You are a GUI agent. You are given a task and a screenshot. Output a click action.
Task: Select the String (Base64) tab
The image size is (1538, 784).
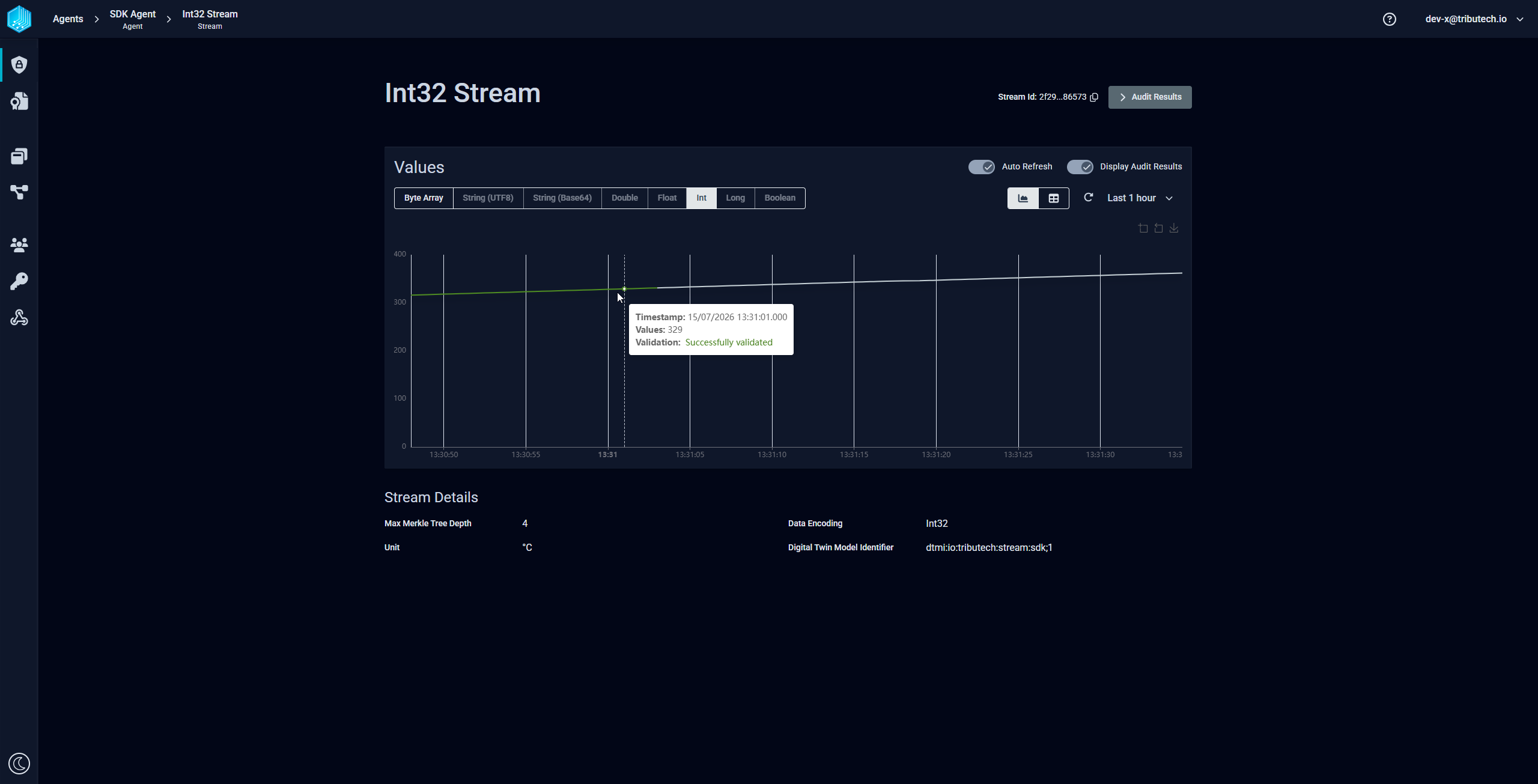click(562, 198)
